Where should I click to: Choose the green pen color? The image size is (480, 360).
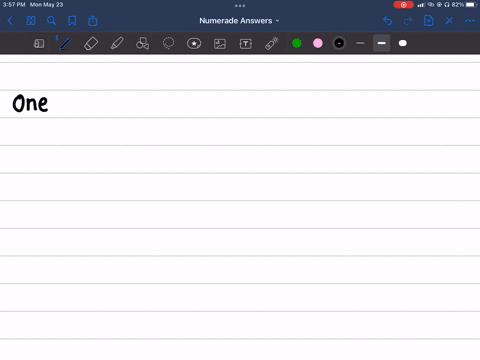(297, 43)
